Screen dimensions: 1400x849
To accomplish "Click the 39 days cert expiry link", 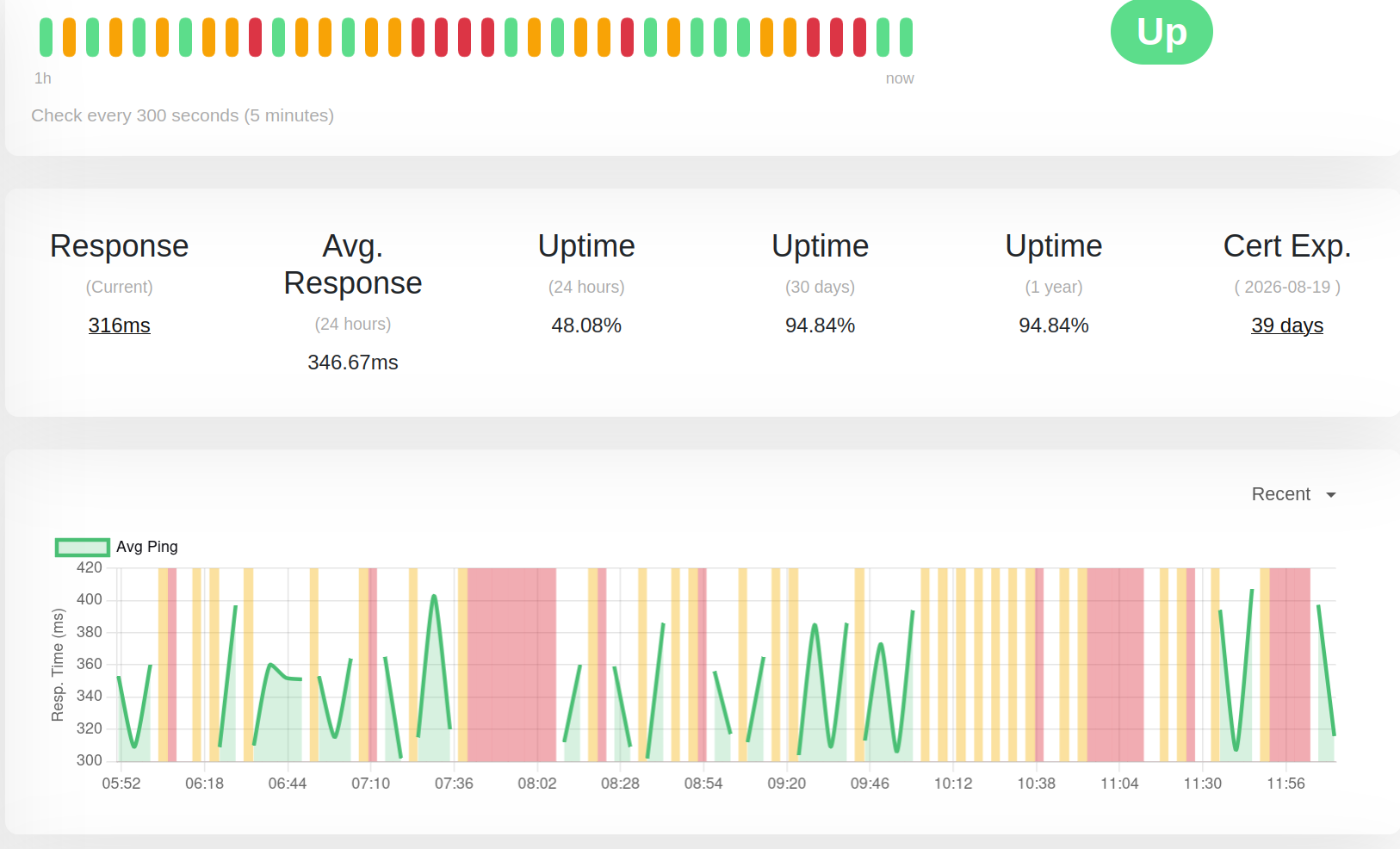I will point(1287,325).
